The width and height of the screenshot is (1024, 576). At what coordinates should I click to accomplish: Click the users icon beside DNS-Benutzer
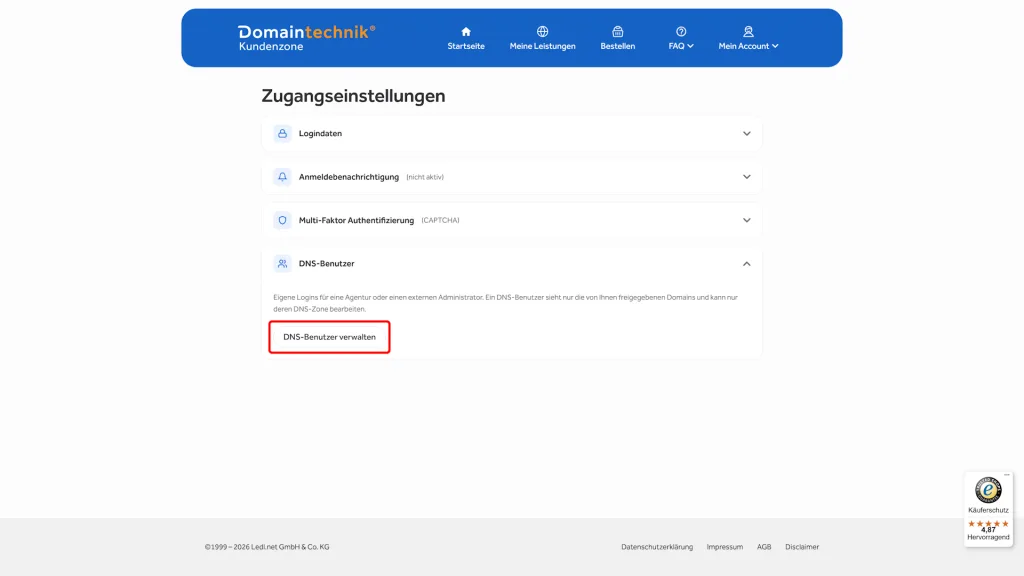click(282, 264)
